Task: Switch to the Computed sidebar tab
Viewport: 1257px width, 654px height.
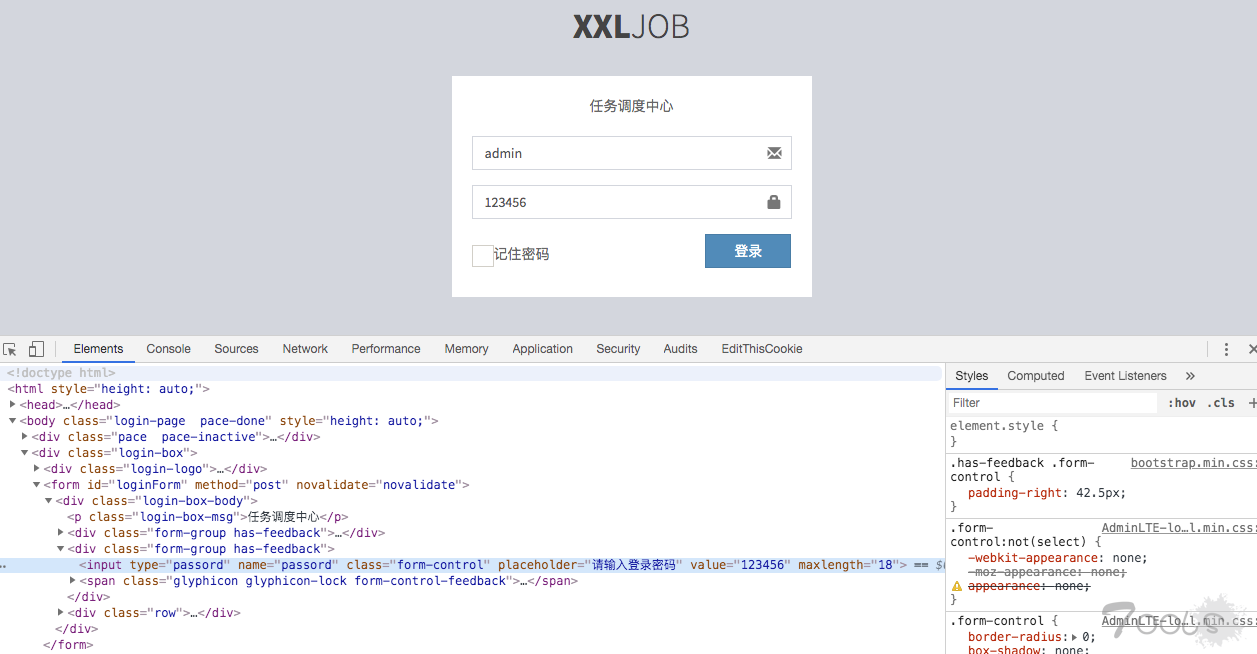Action: 1036,376
